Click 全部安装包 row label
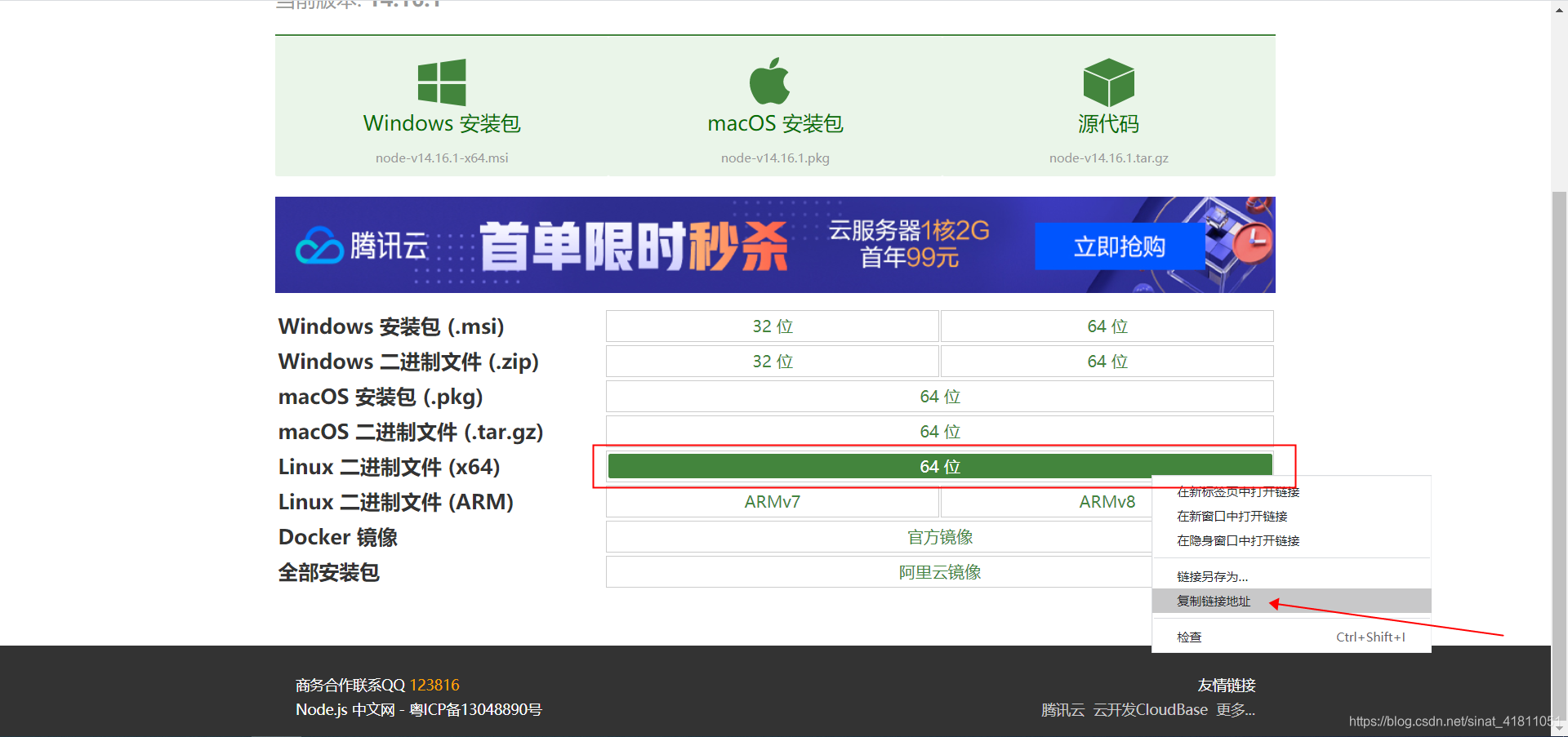1568x737 pixels. [329, 572]
